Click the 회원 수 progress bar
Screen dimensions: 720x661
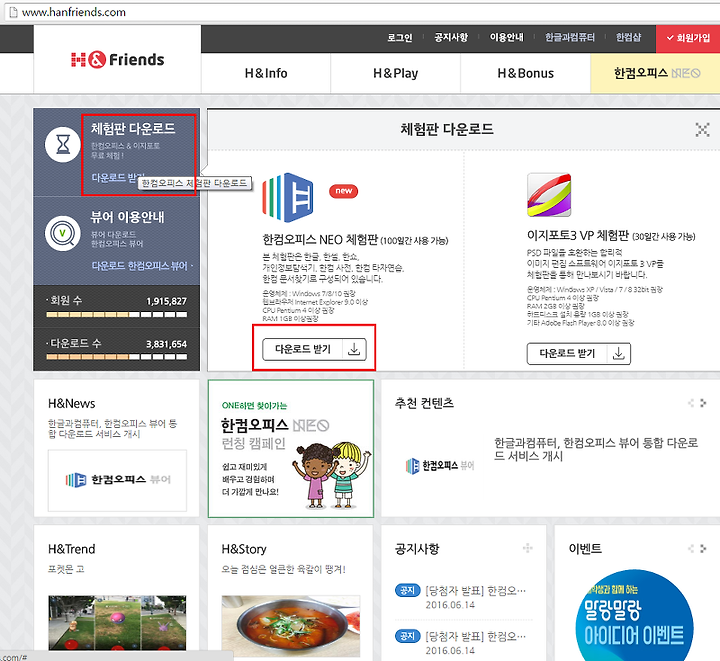[x=117, y=314]
